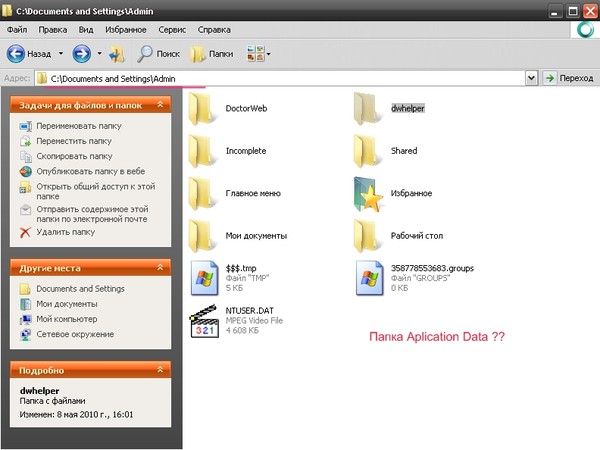Screen dimensions: 600x450
Task: Open the Сервис menu
Action: tap(172, 29)
